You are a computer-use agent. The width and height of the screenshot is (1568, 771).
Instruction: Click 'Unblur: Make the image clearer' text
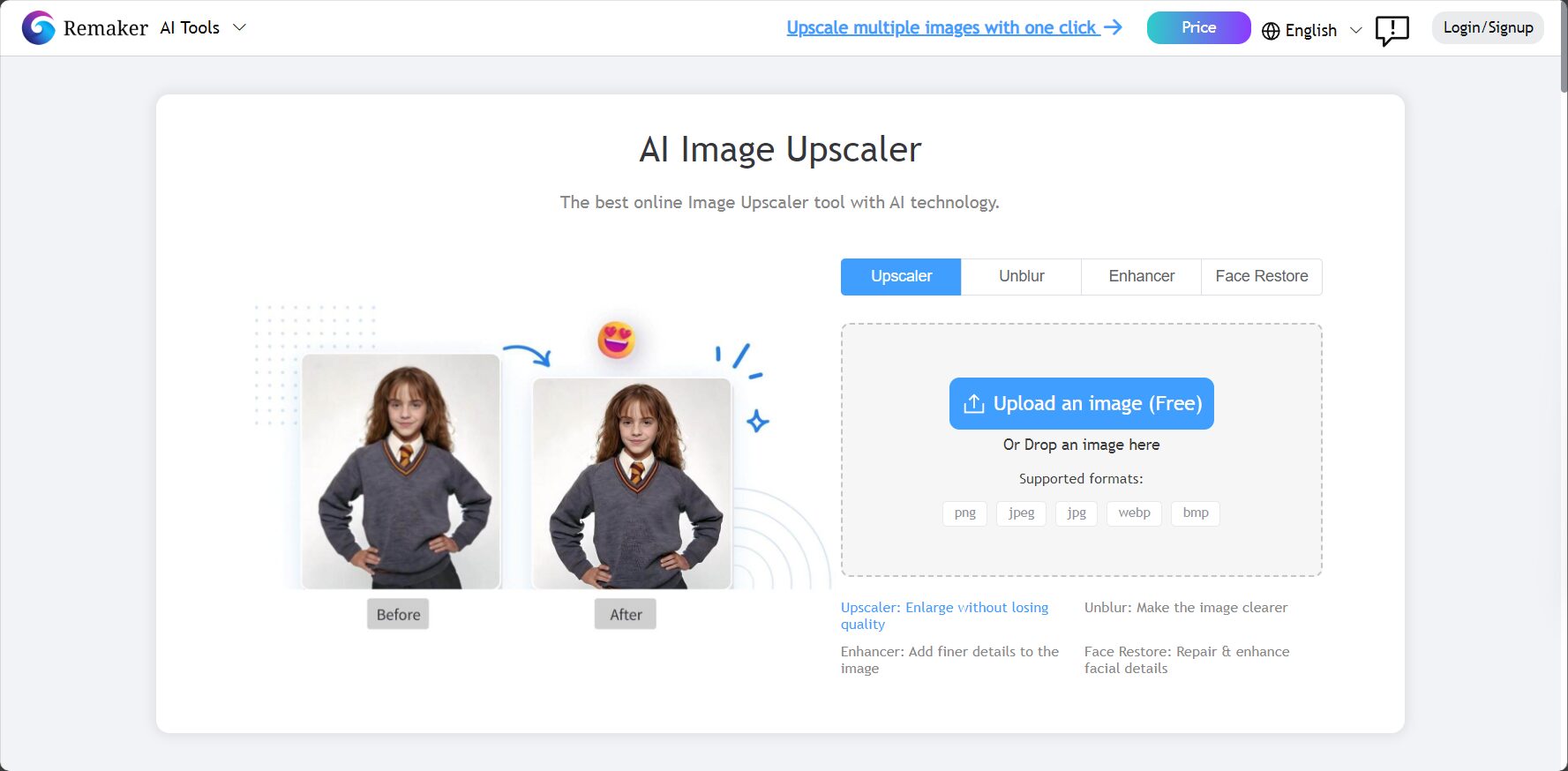coord(1186,608)
